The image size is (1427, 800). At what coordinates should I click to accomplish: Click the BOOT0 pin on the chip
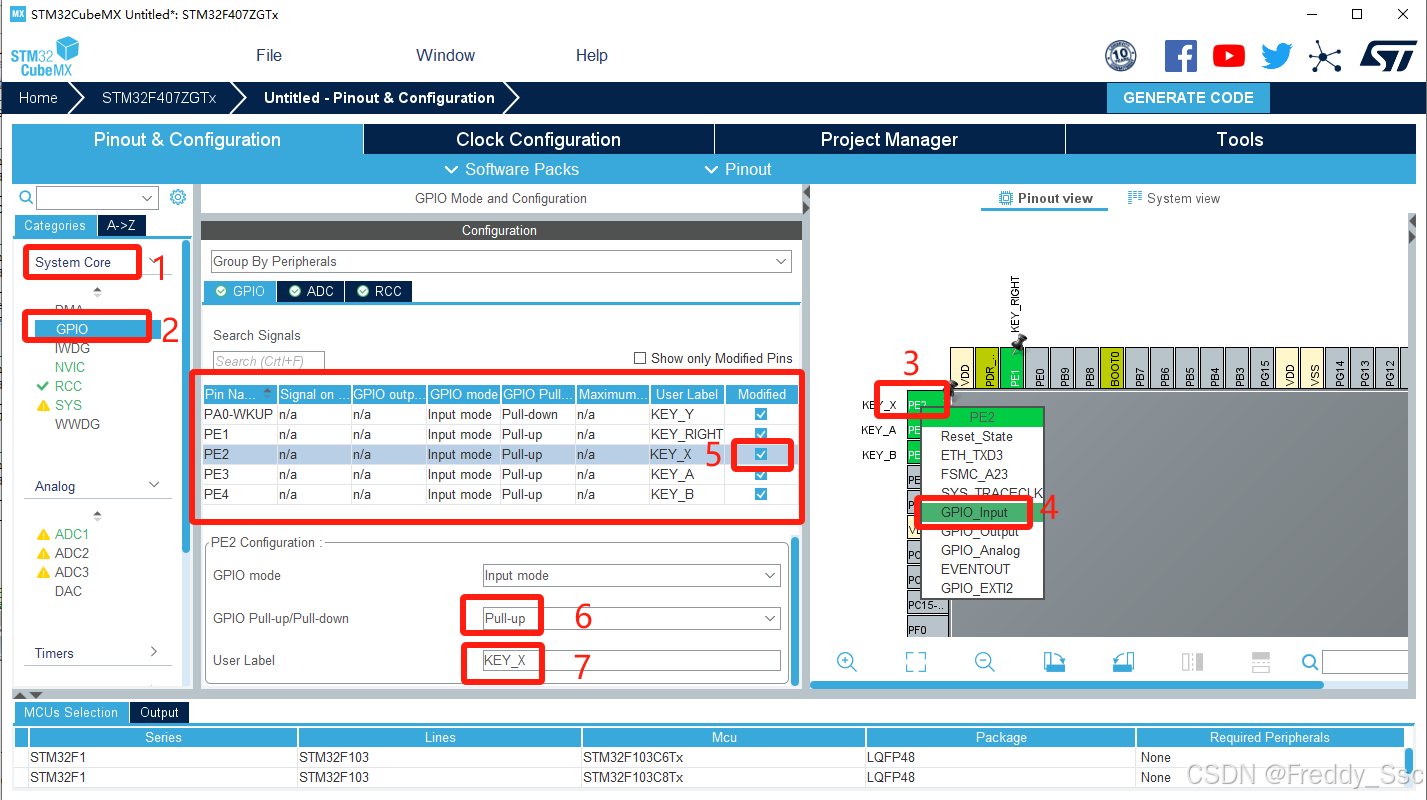click(x=1112, y=369)
